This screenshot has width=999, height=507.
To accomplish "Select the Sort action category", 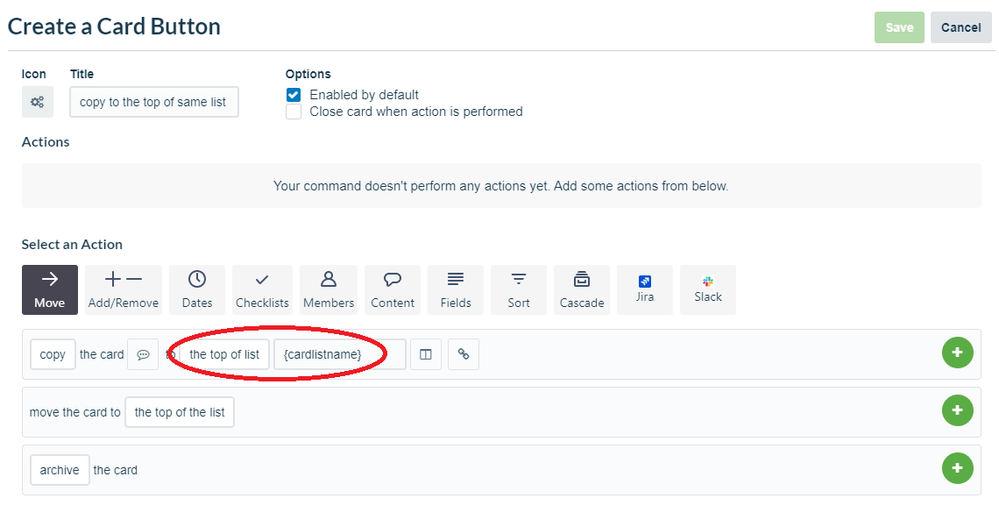I will (519, 290).
